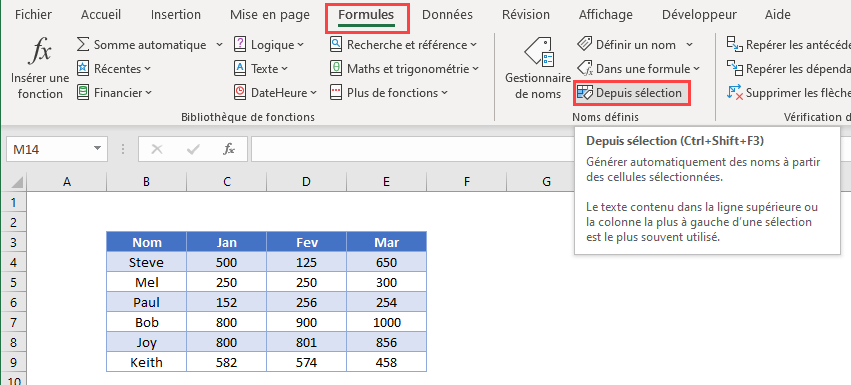Expand the Somme automatique dropdown arrow
The image size is (851, 385).
click(x=219, y=45)
